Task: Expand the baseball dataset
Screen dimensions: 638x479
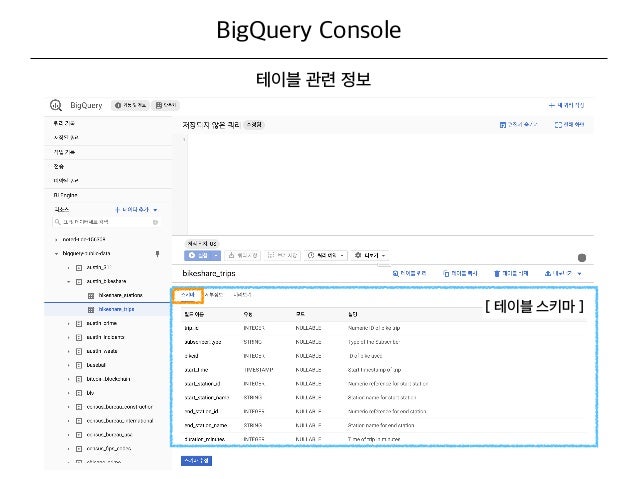Action: pos(68,365)
